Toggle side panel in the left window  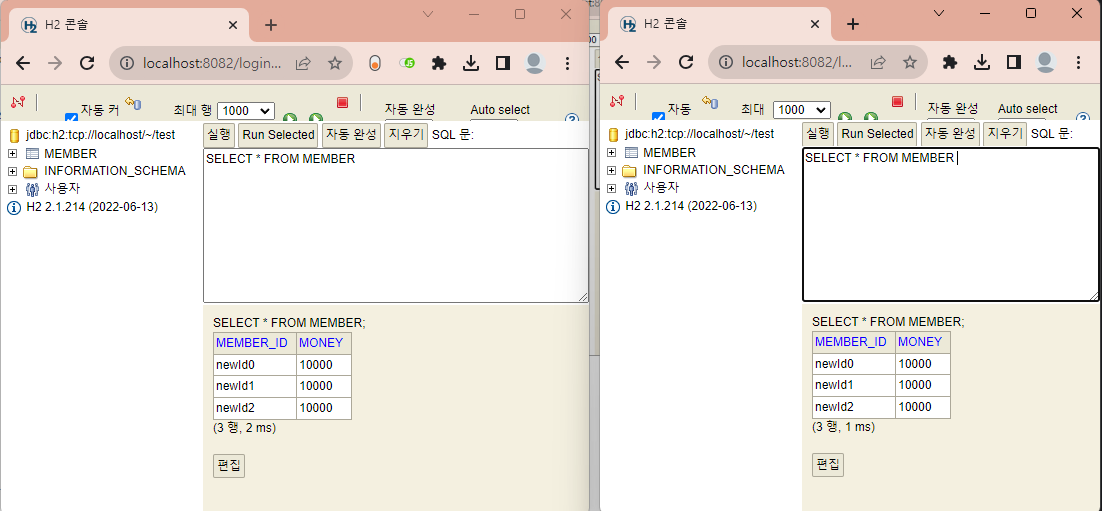(x=503, y=63)
